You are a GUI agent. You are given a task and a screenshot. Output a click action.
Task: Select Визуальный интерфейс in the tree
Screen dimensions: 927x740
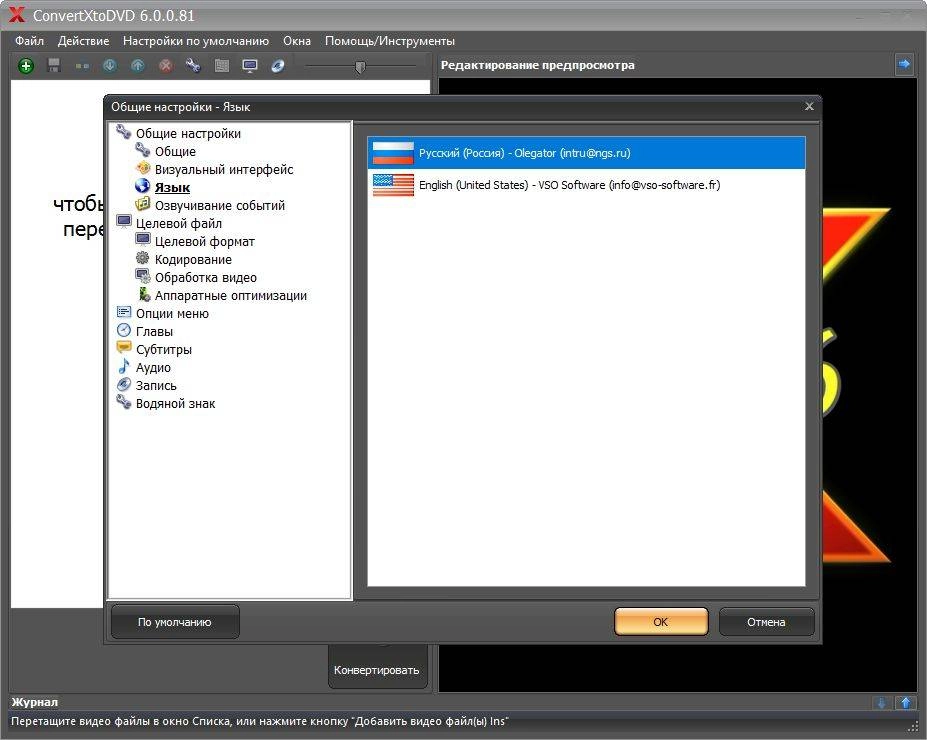tap(224, 170)
